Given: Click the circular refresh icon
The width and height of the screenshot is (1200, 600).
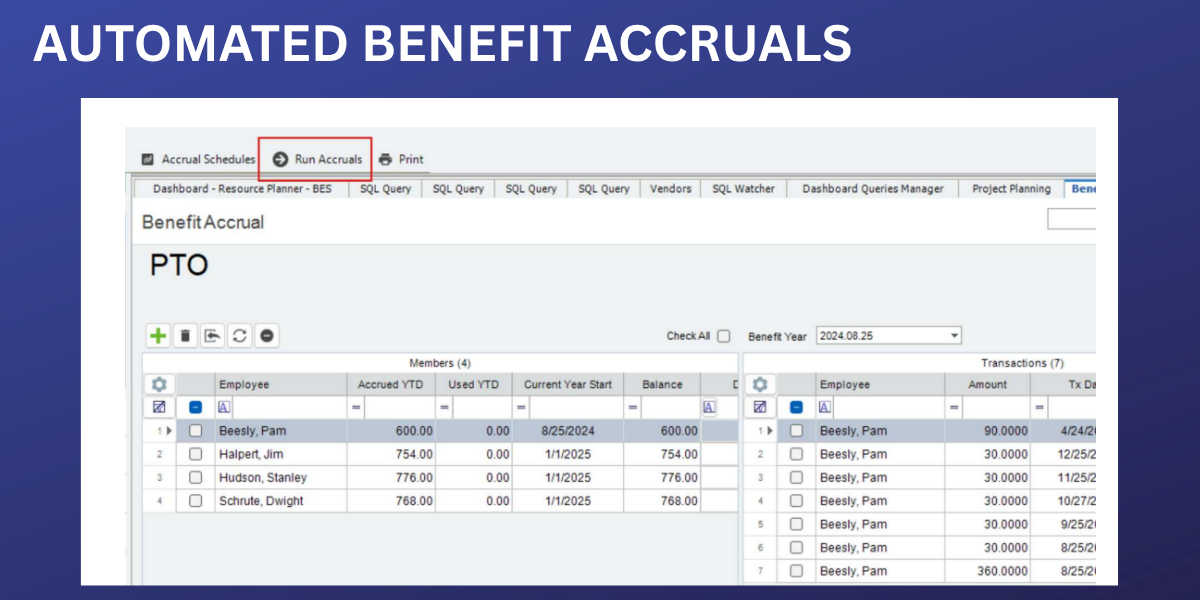Looking at the screenshot, I should pyautogui.click(x=239, y=336).
